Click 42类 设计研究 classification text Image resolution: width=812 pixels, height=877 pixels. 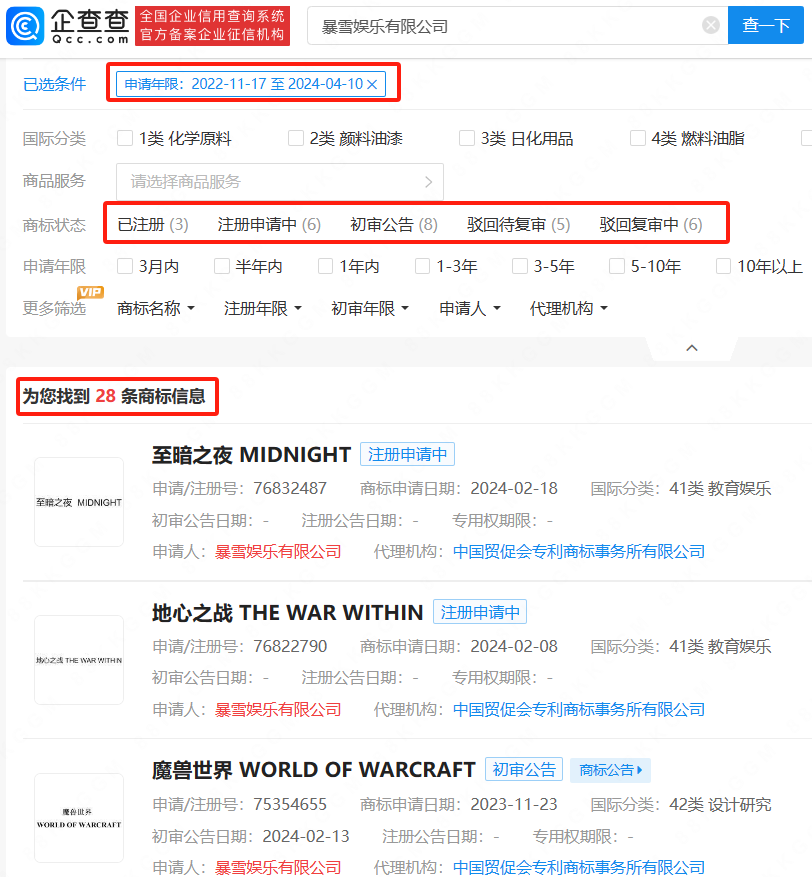(720, 804)
